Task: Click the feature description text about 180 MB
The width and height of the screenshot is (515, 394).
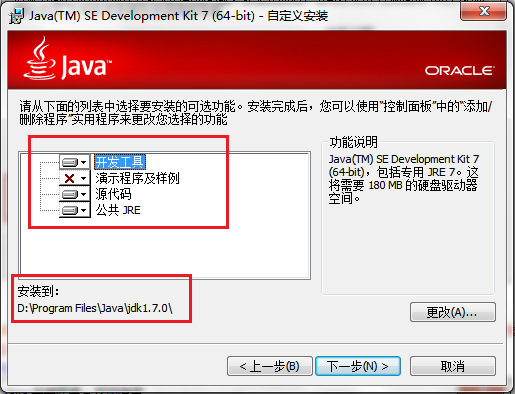Action: tap(404, 179)
